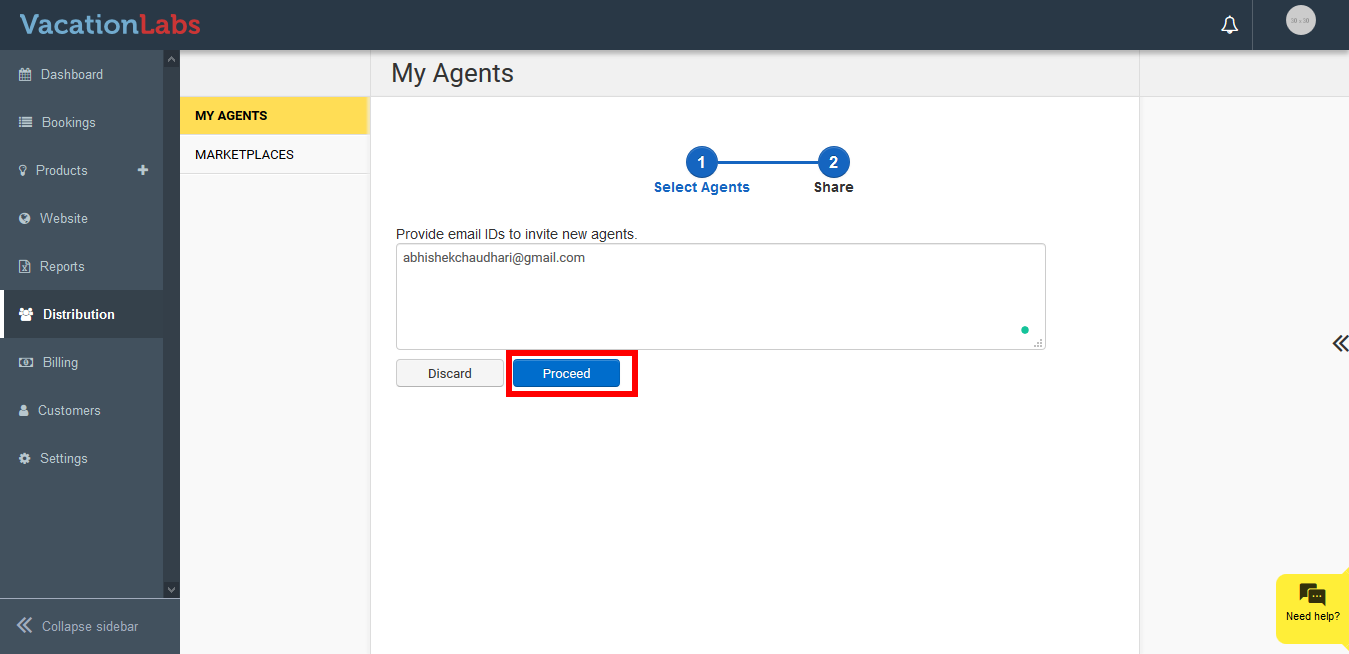This screenshot has width=1349, height=654.
Task: Click the Website globe icon
Action: (x=25, y=219)
